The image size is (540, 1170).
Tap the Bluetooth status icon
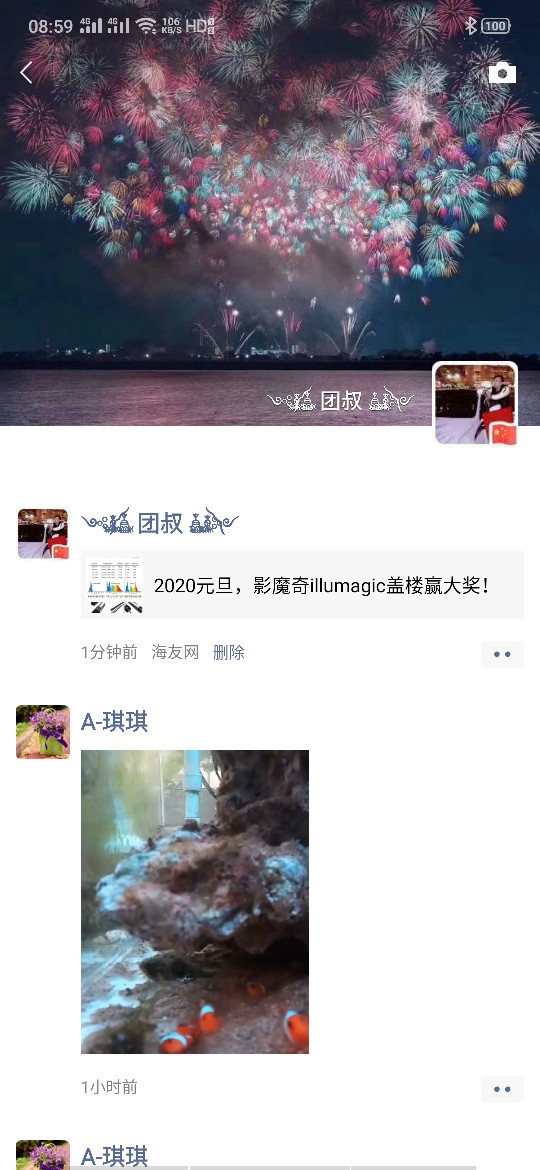pos(471,26)
